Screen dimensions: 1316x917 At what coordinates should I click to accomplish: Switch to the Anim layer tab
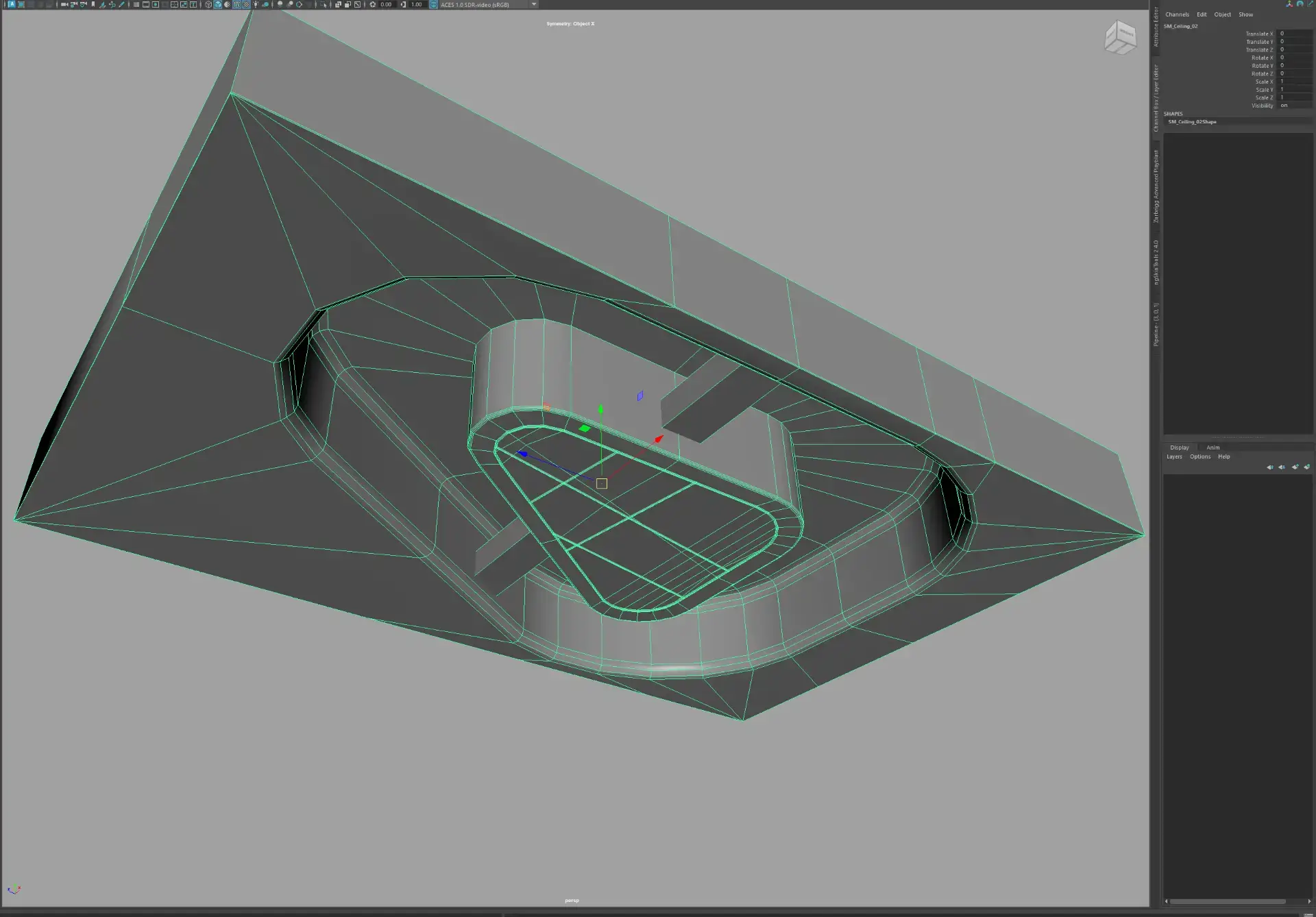tap(1213, 448)
